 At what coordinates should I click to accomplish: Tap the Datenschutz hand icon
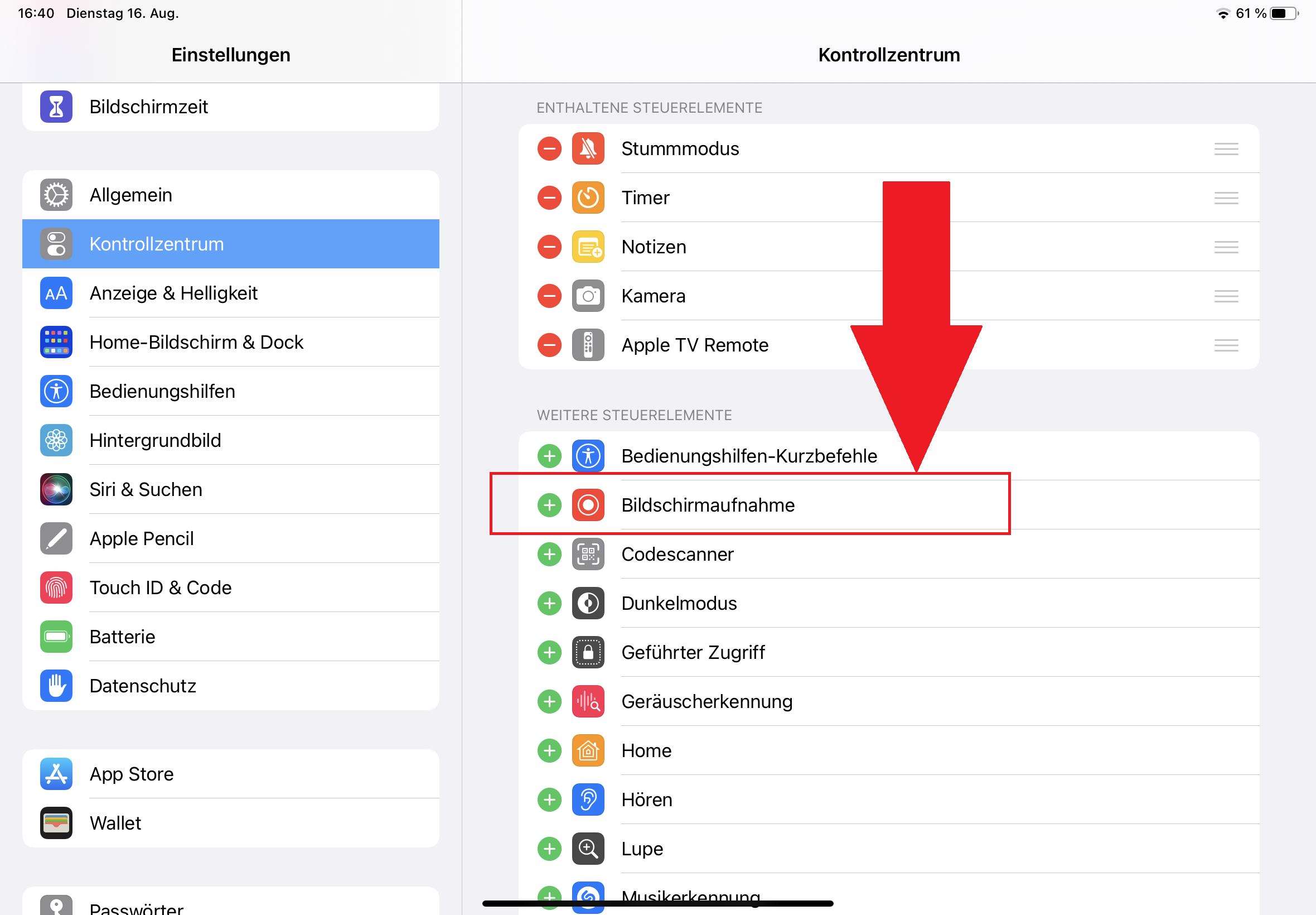click(56, 686)
